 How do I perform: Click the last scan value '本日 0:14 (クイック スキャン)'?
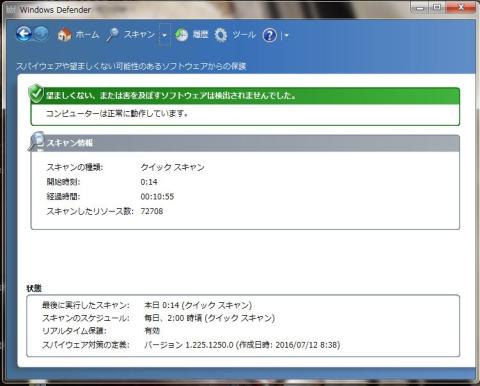point(198,305)
